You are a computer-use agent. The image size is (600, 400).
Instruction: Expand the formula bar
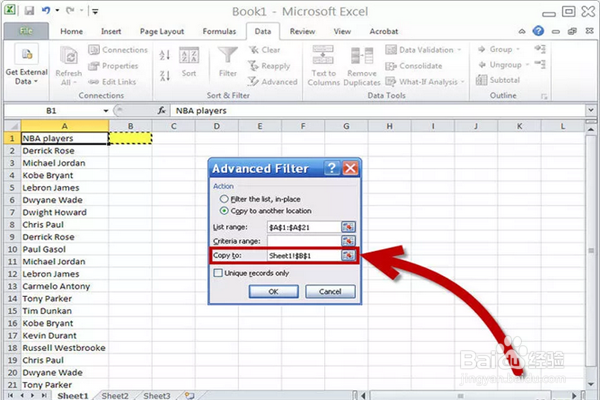[x=590, y=111]
